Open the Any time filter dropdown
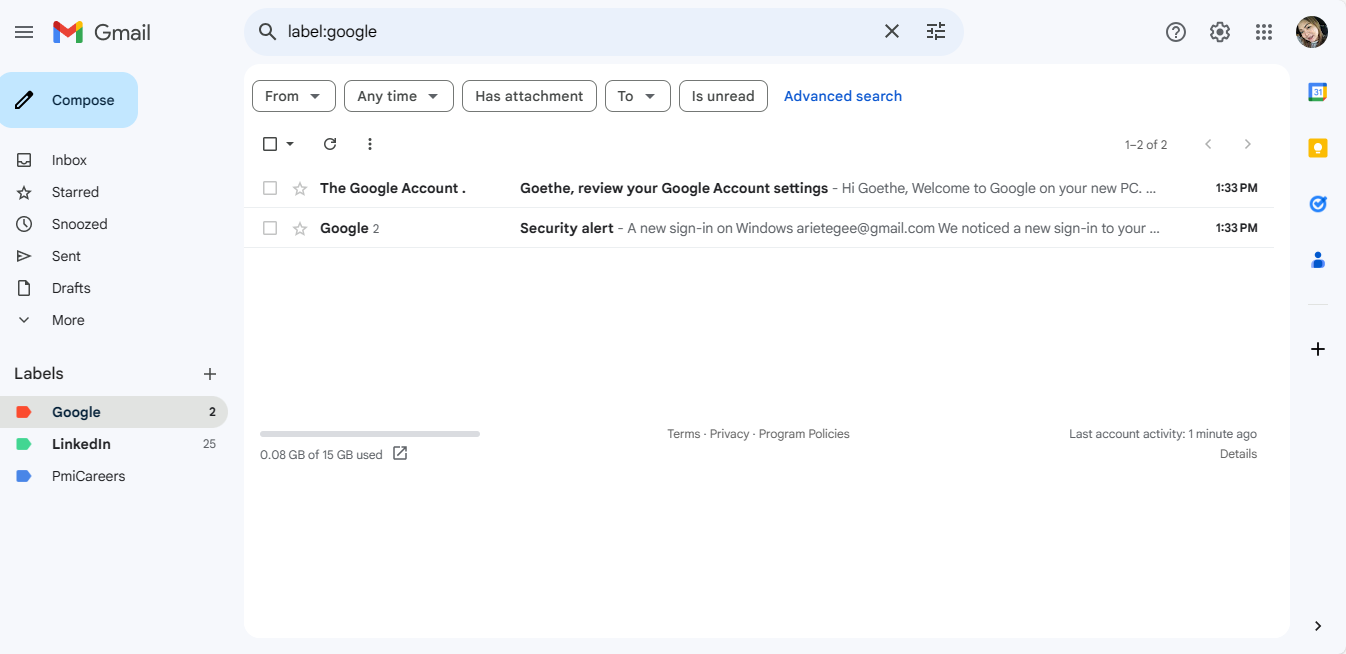This screenshot has width=1346, height=654. 398,96
